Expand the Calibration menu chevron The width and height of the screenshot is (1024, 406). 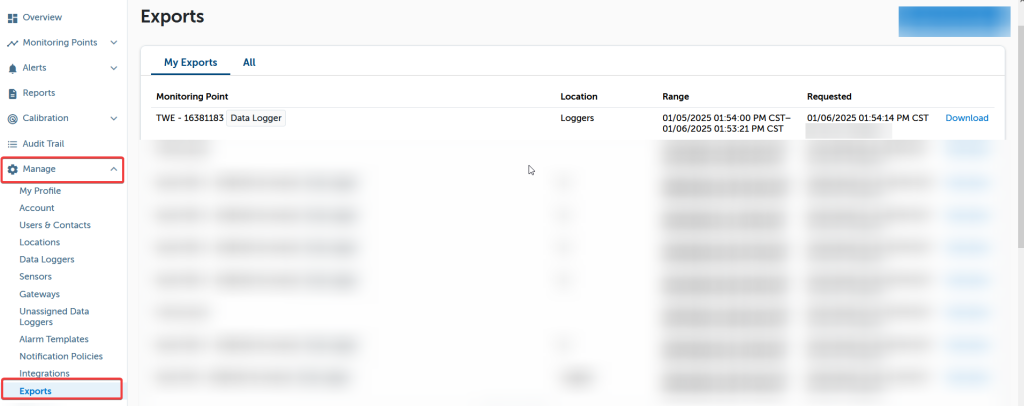[x=114, y=118]
